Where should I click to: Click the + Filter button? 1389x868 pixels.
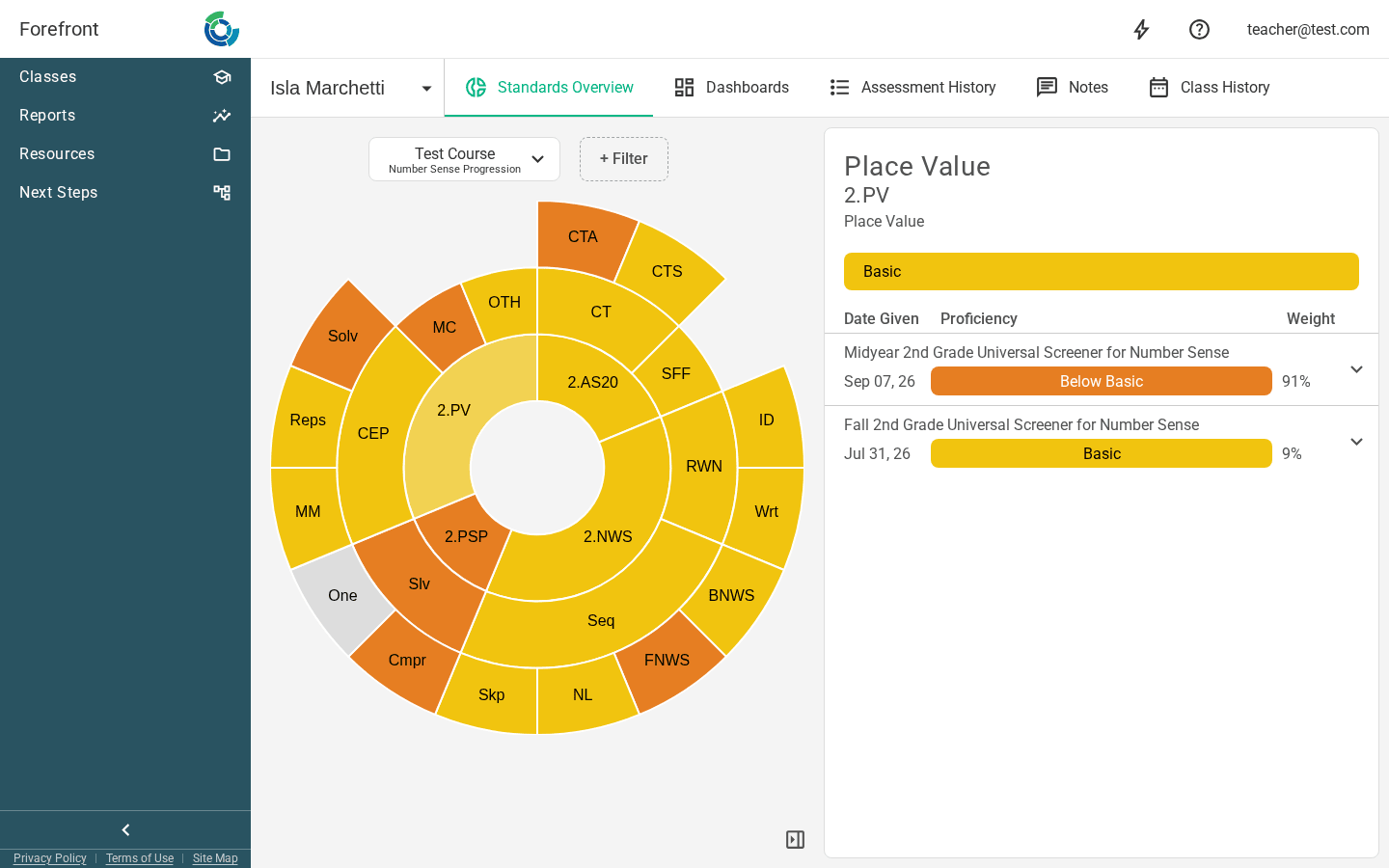[624, 159]
